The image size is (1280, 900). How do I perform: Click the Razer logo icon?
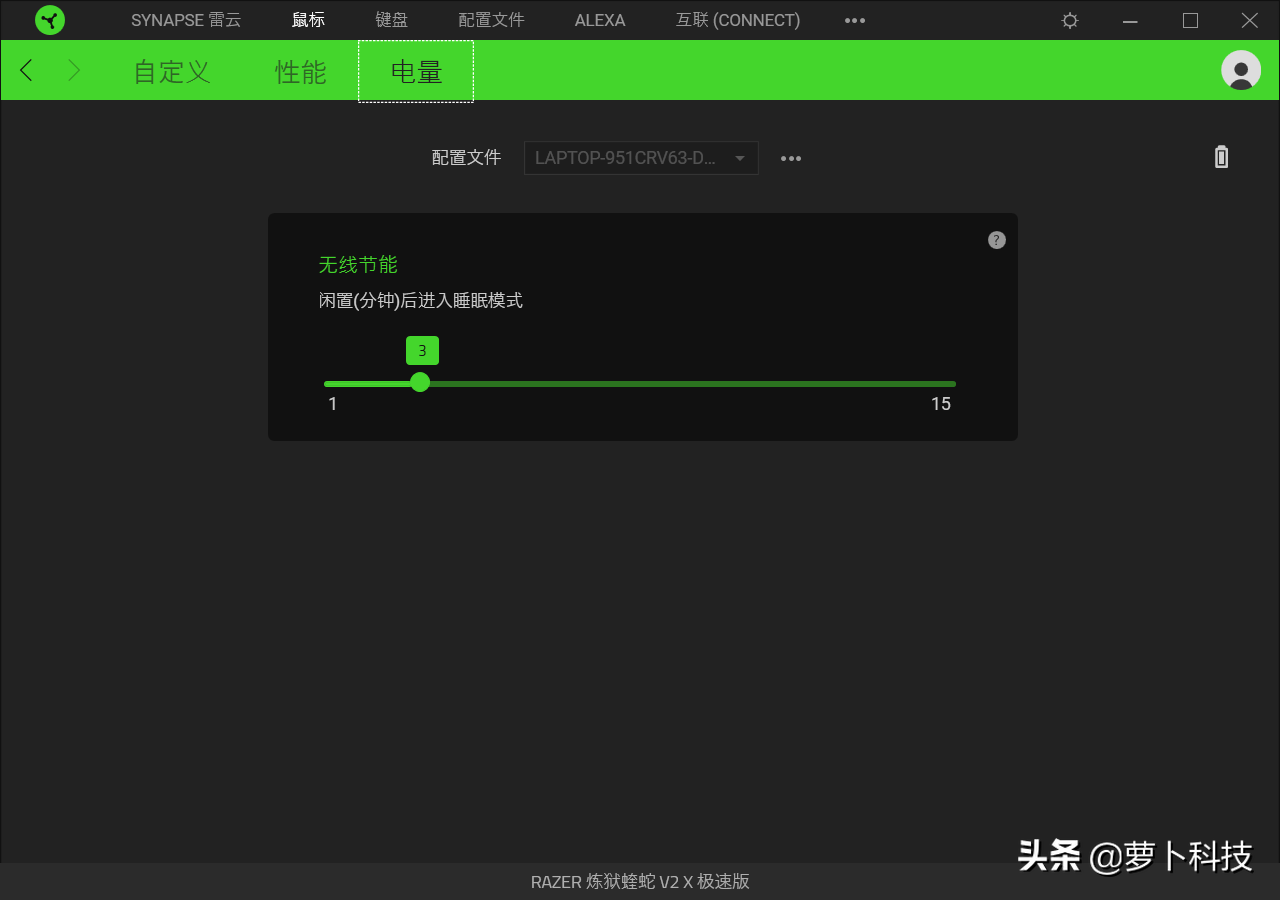[50, 20]
